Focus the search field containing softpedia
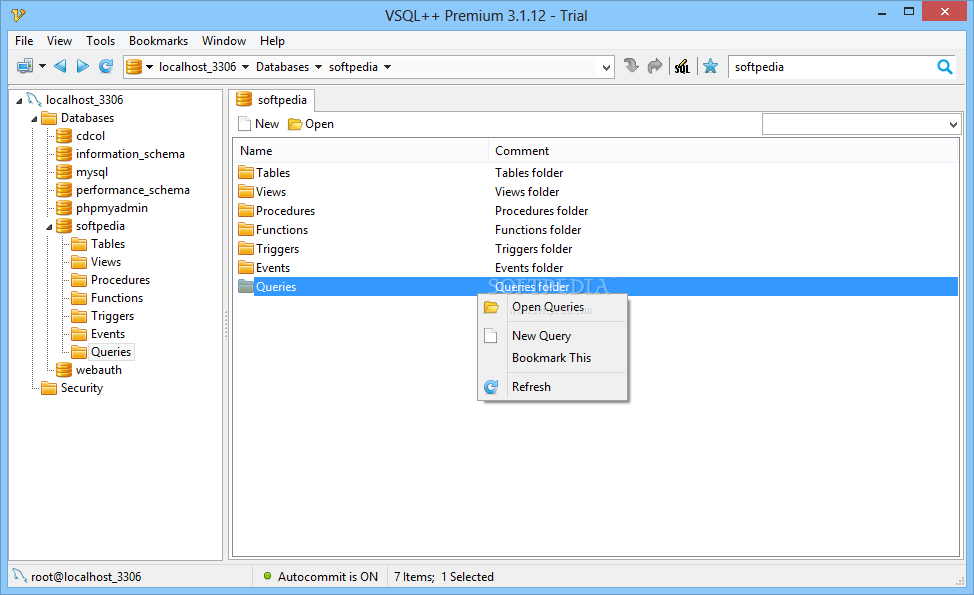 [x=832, y=67]
